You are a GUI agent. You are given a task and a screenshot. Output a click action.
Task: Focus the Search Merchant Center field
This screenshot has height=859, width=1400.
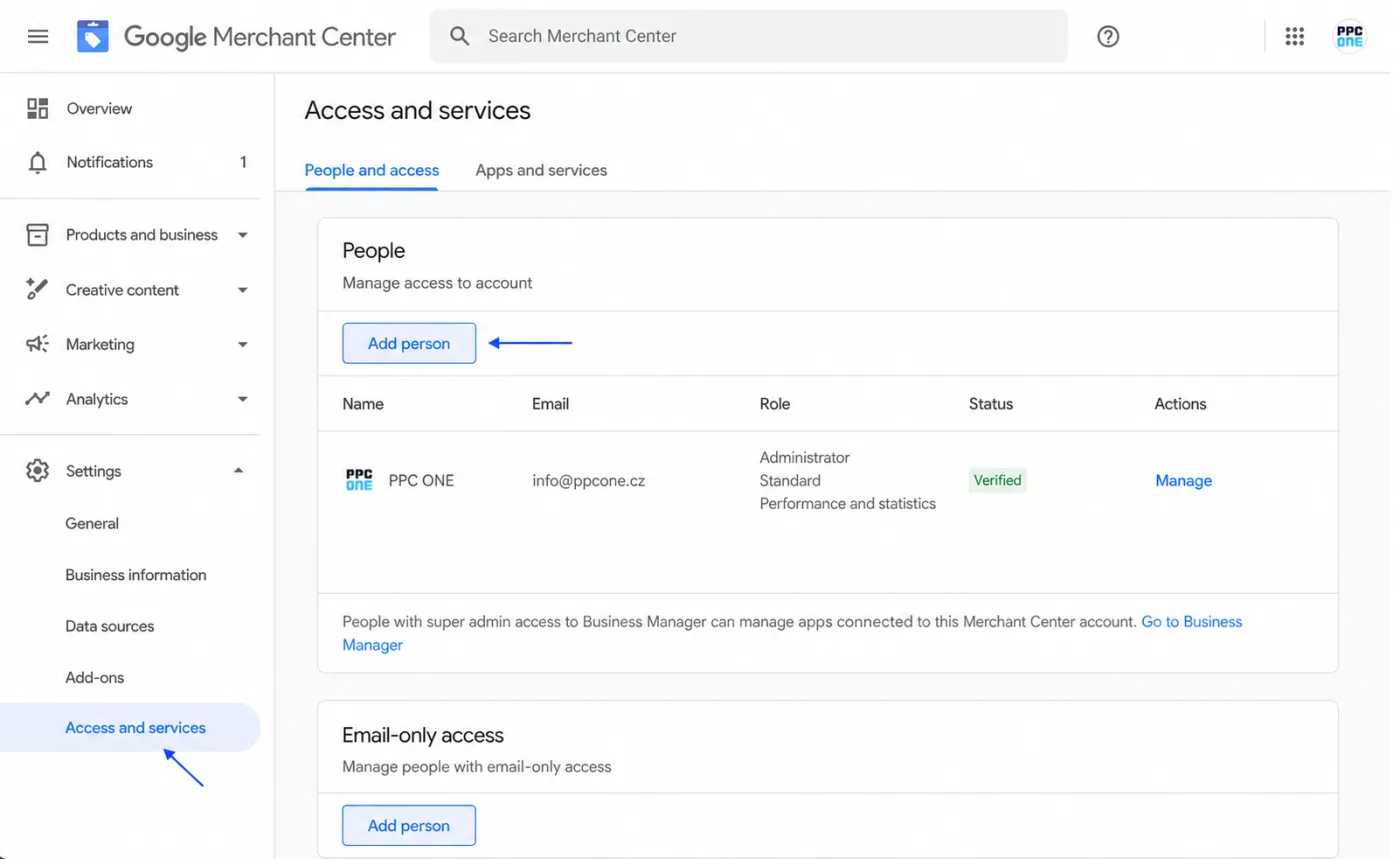pos(749,36)
